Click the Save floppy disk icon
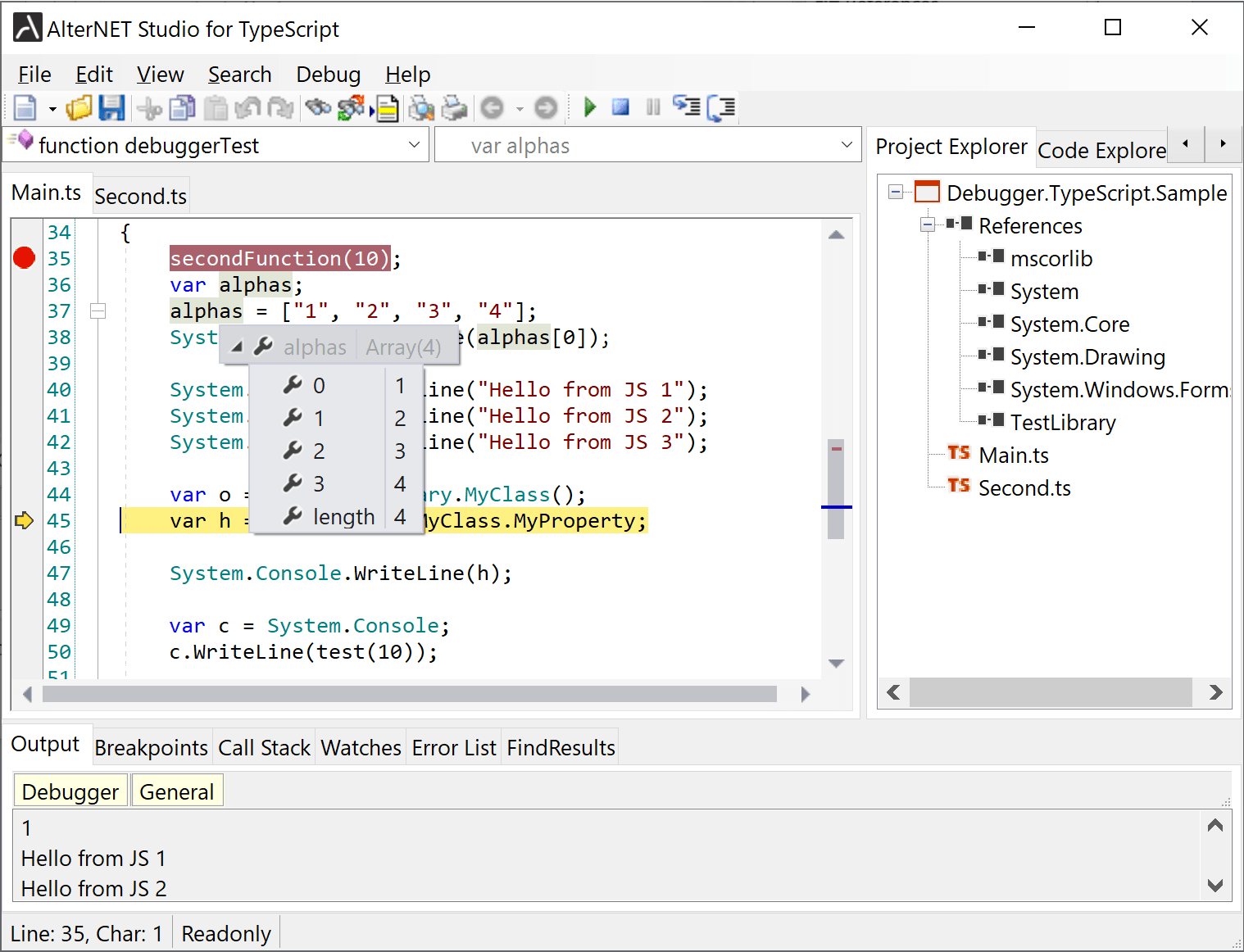1244x952 pixels. 111,107
